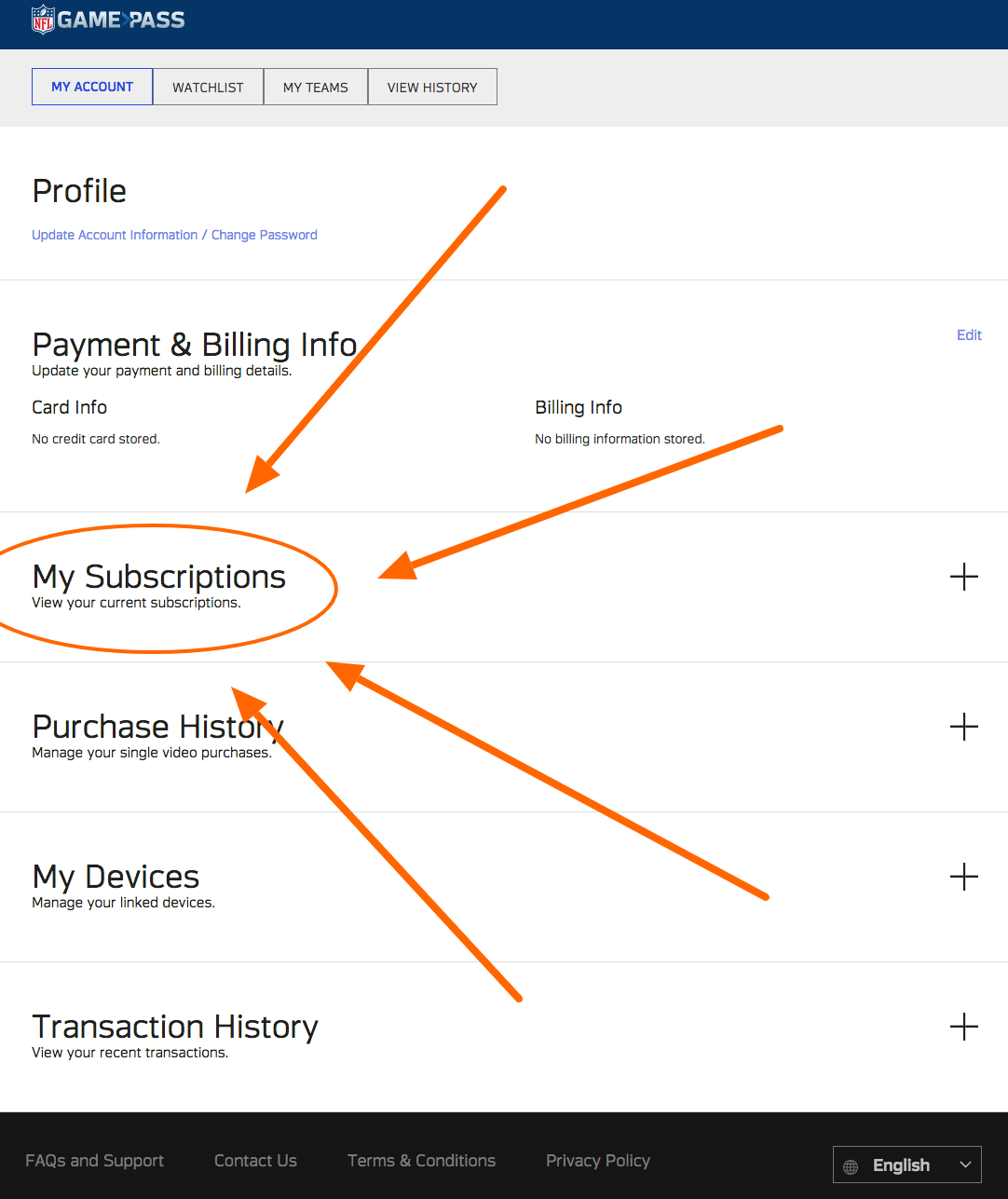Switch to the Watchlist tab
Screen dimensions: 1008x1199
(208, 87)
